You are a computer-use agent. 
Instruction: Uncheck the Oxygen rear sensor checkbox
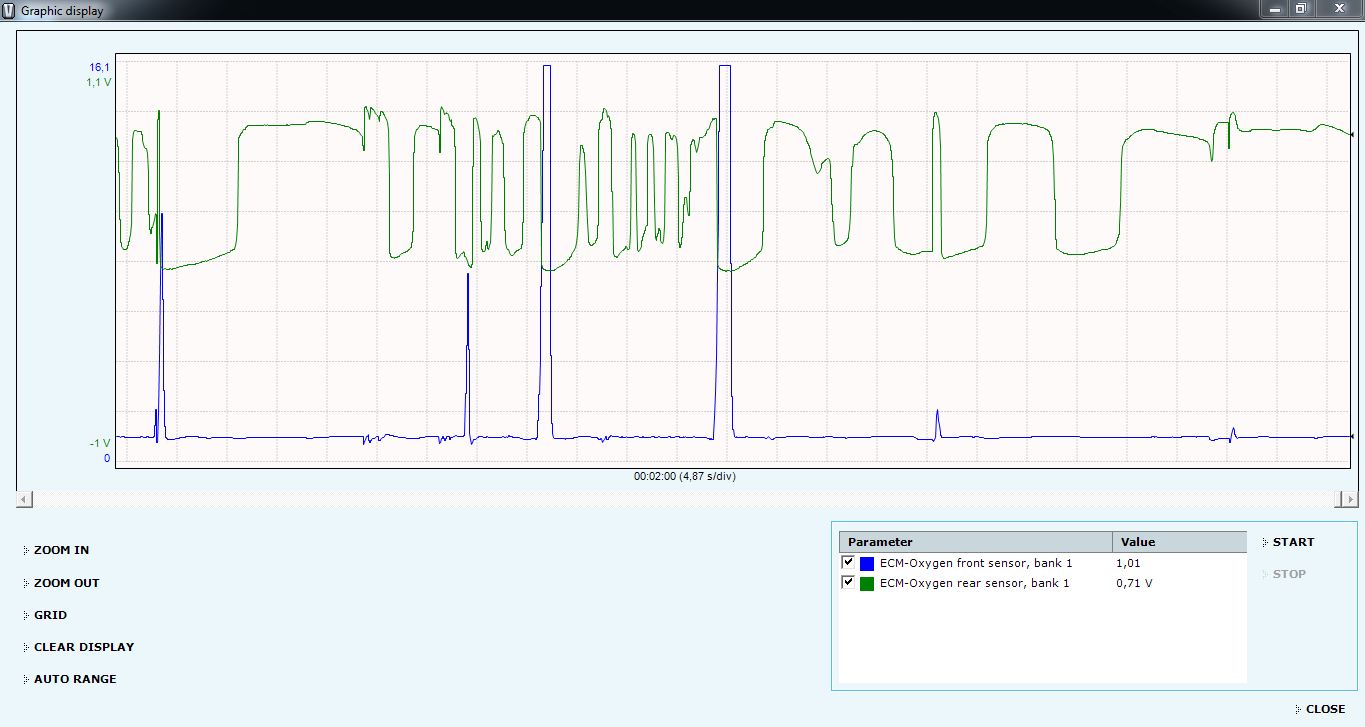[849, 582]
